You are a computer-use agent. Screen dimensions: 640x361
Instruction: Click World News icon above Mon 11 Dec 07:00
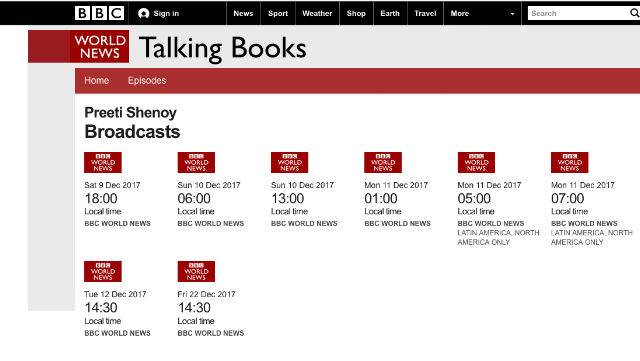tap(570, 163)
